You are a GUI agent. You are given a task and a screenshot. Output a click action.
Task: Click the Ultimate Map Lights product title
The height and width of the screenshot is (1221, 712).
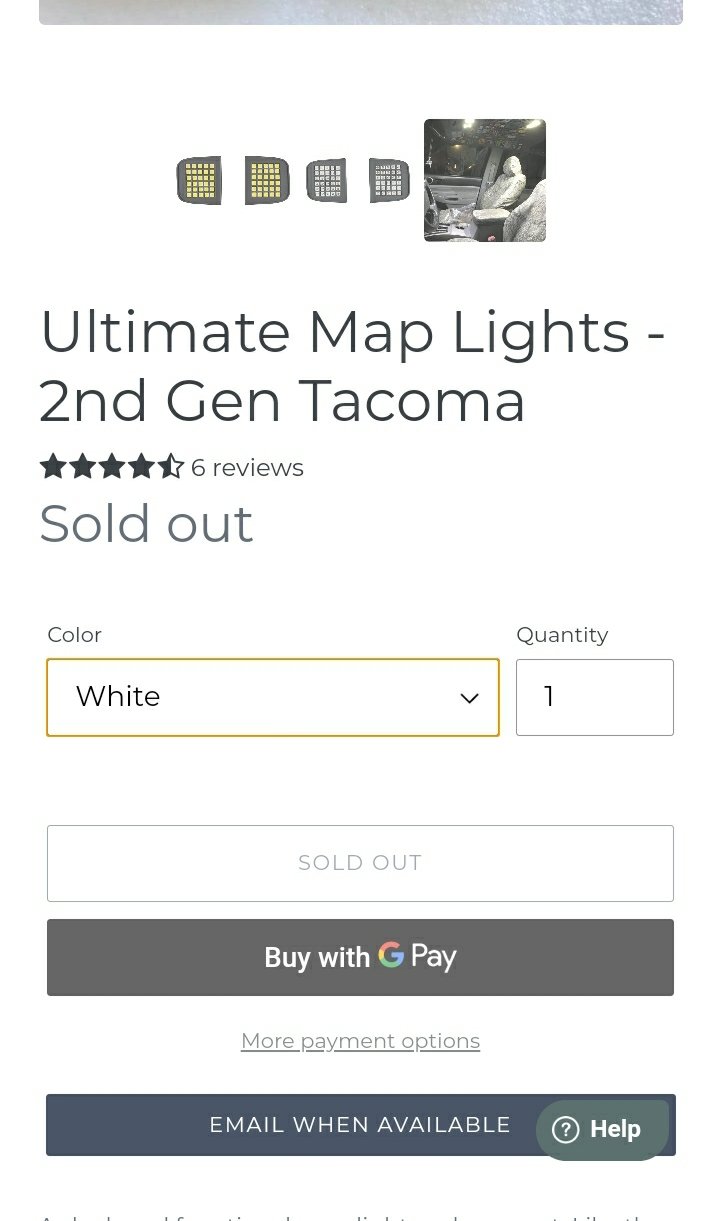pyautogui.click(x=352, y=366)
